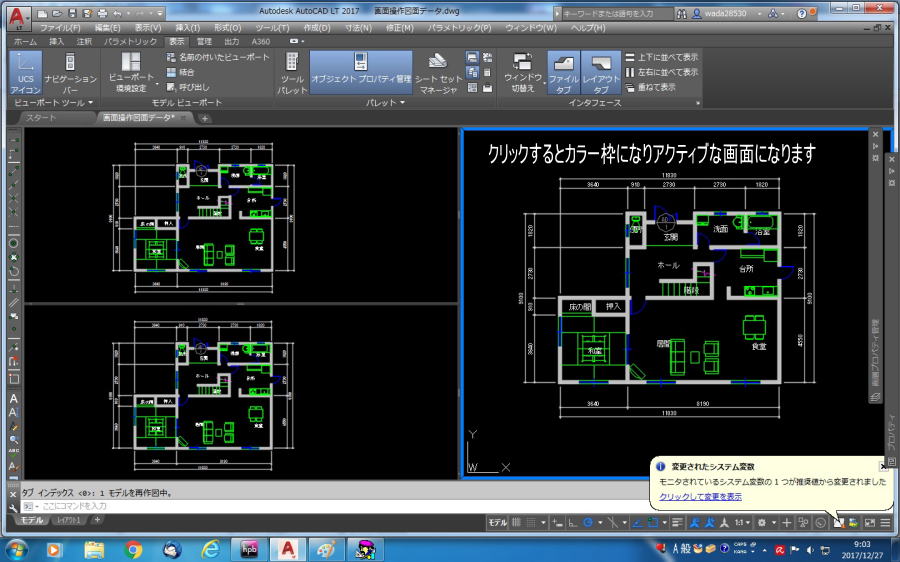Switch to the 注釈 ribbon tab

point(84,41)
